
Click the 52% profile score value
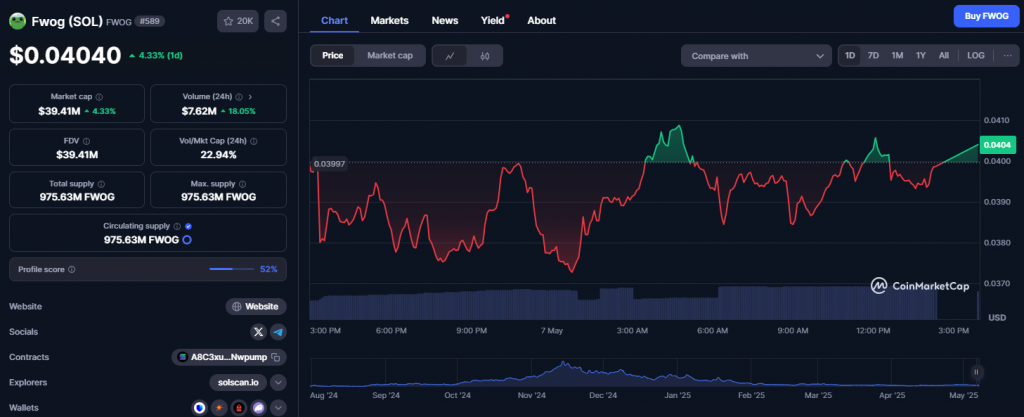click(268, 269)
